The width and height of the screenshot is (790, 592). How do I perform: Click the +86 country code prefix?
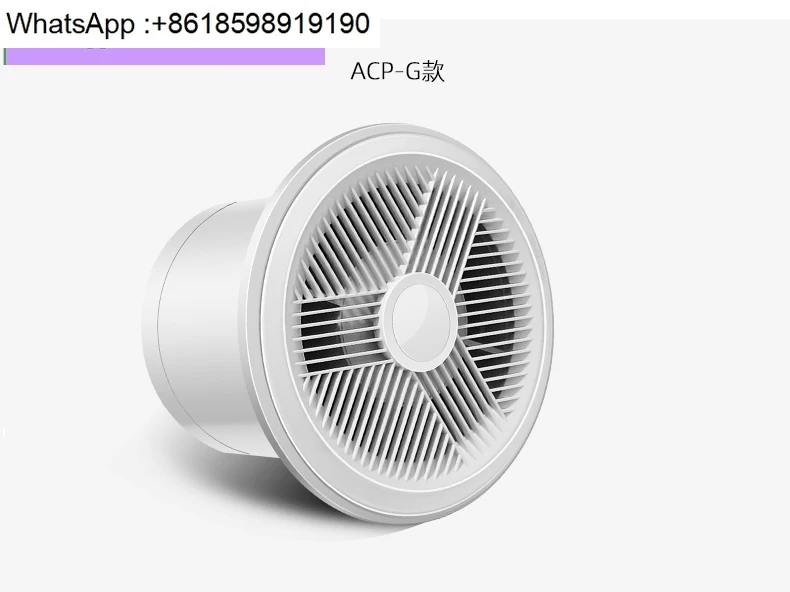click(171, 24)
